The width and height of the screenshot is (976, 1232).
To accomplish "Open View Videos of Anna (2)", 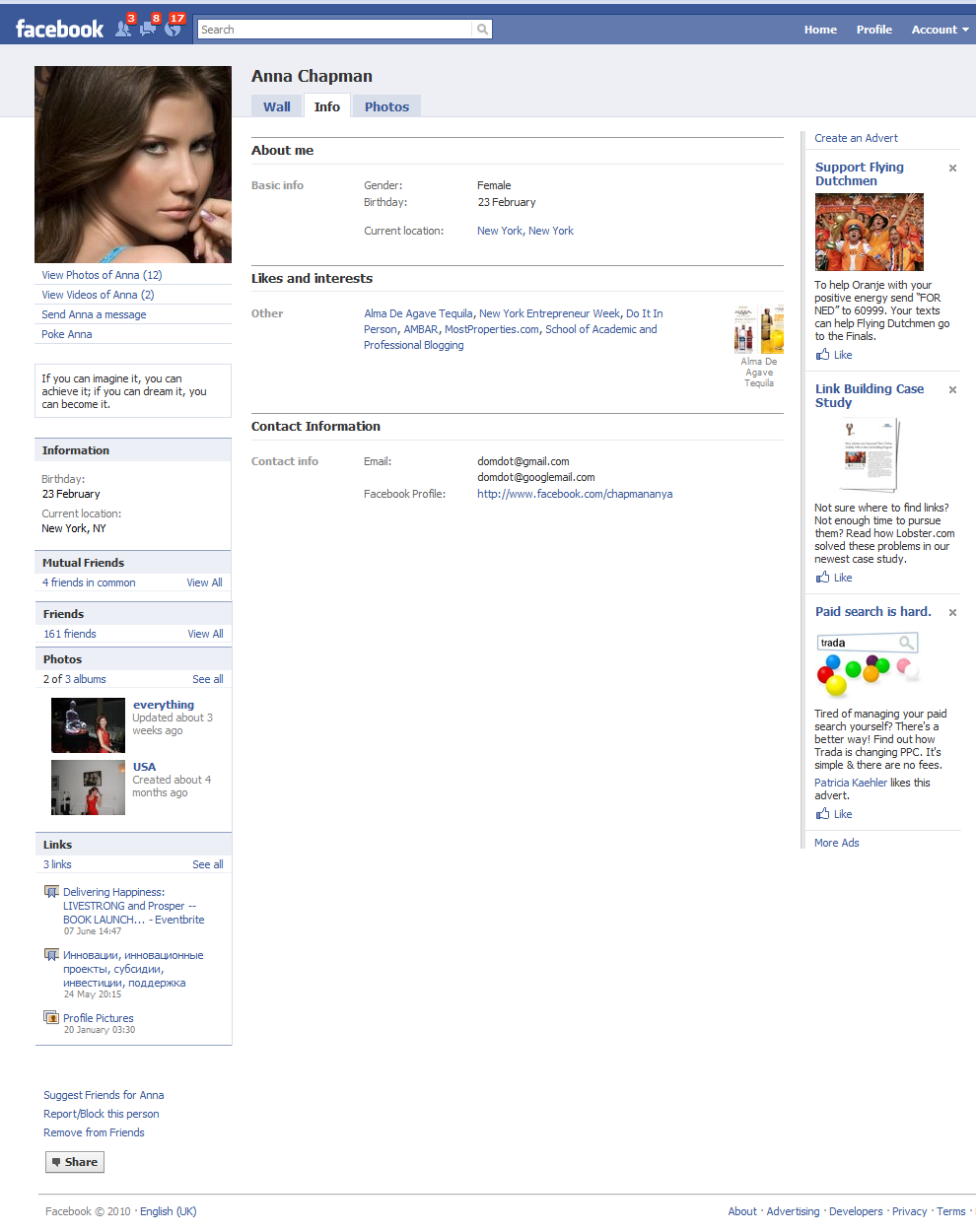I will pyautogui.click(x=98, y=295).
